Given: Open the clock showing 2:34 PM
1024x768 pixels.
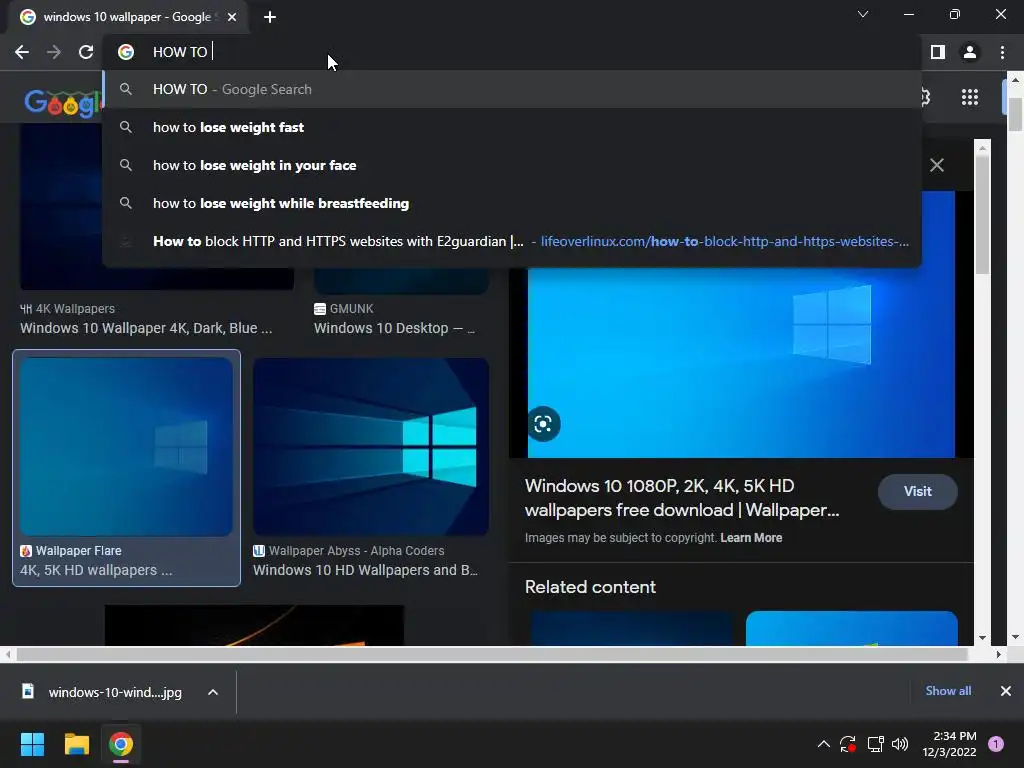Looking at the screenshot, I should (x=950, y=744).
